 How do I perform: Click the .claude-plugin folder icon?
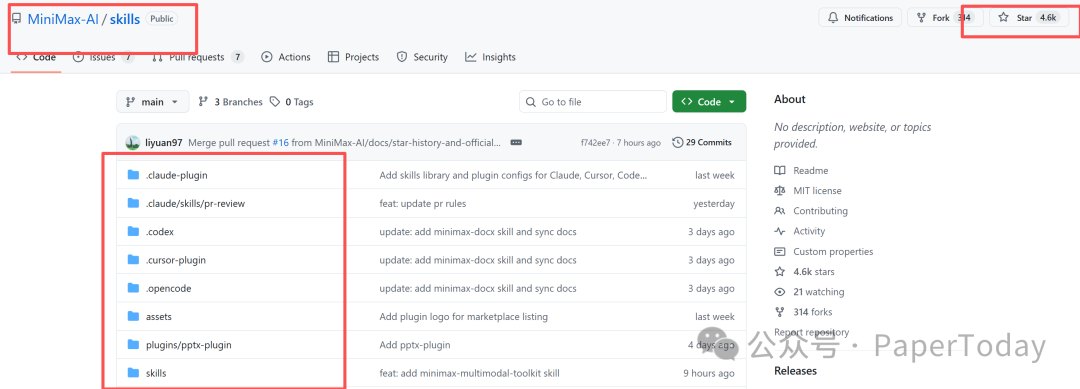134,175
